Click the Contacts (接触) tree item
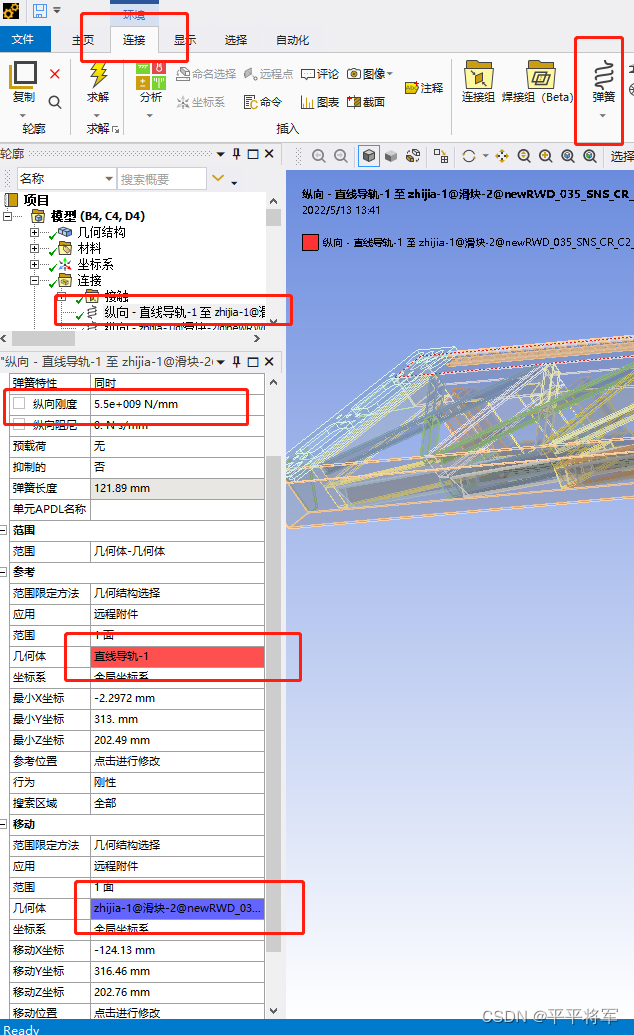The image size is (634, 1035). pos(116,296)
